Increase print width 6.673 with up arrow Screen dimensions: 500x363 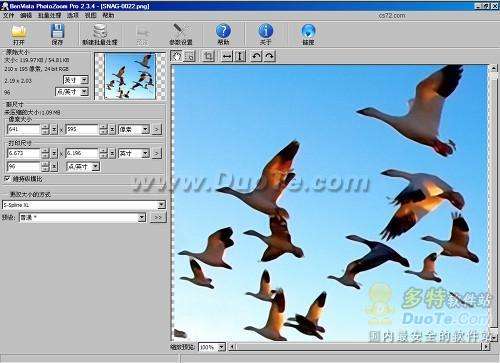point(45,151)
